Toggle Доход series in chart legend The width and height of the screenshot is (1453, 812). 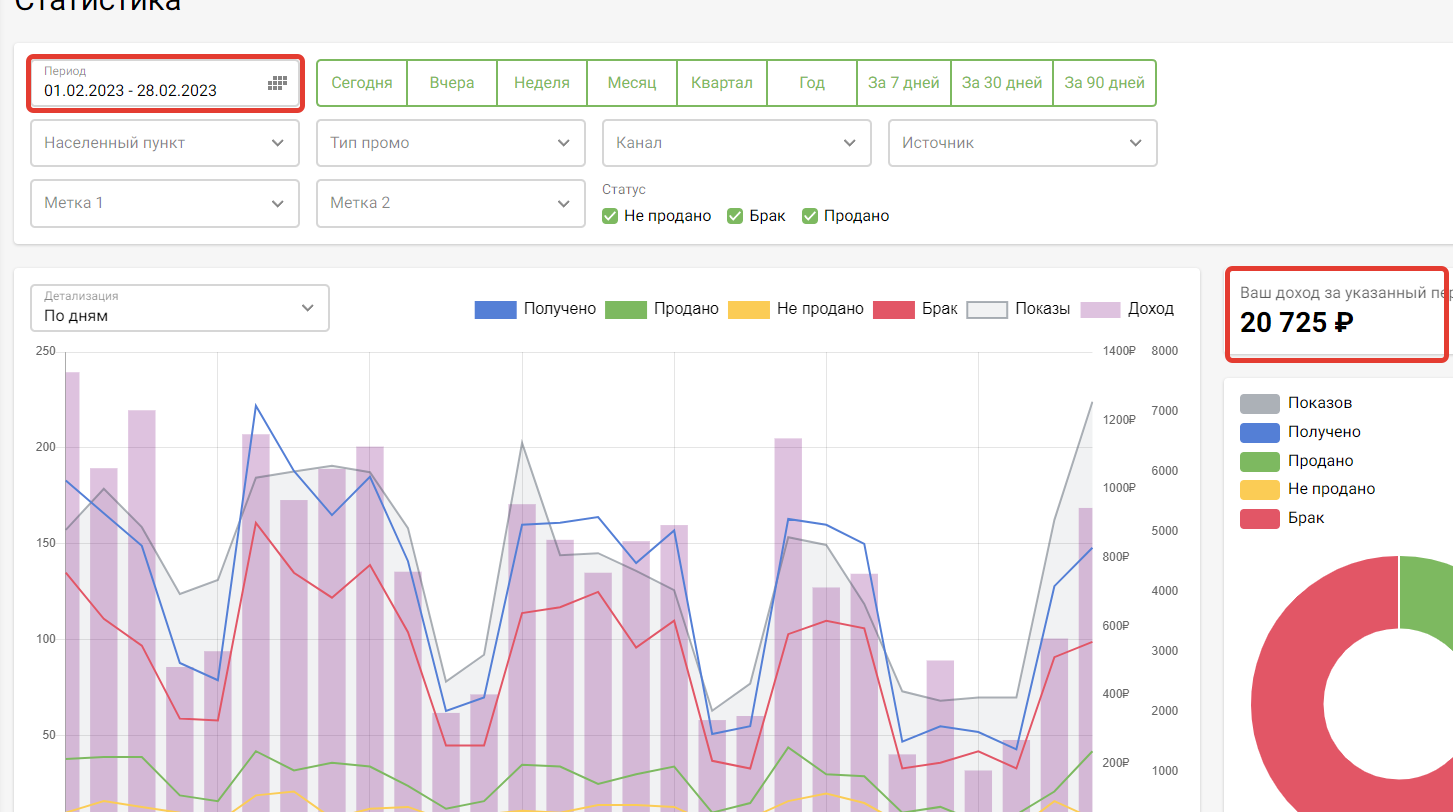pyautogui.click(x=1127, y=309)
